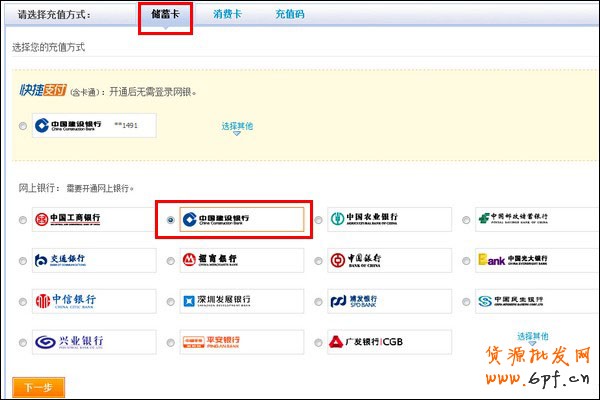Screen dimensions: 600x400
Task: Select 浦发银行 SPD Bank radio button
Action: tap(318, 302)
